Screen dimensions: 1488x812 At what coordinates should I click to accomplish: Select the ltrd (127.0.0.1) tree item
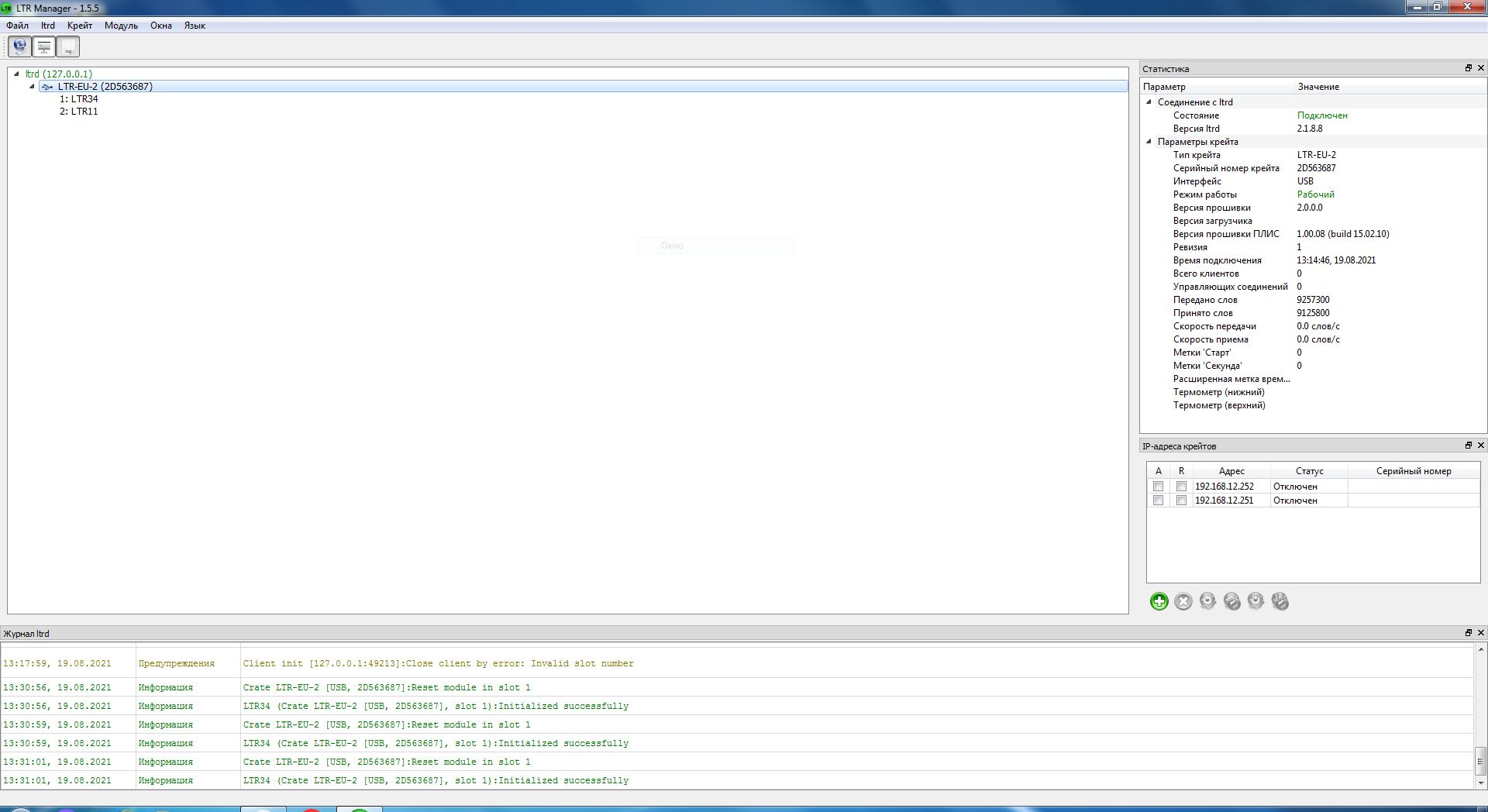coord(59,74)
